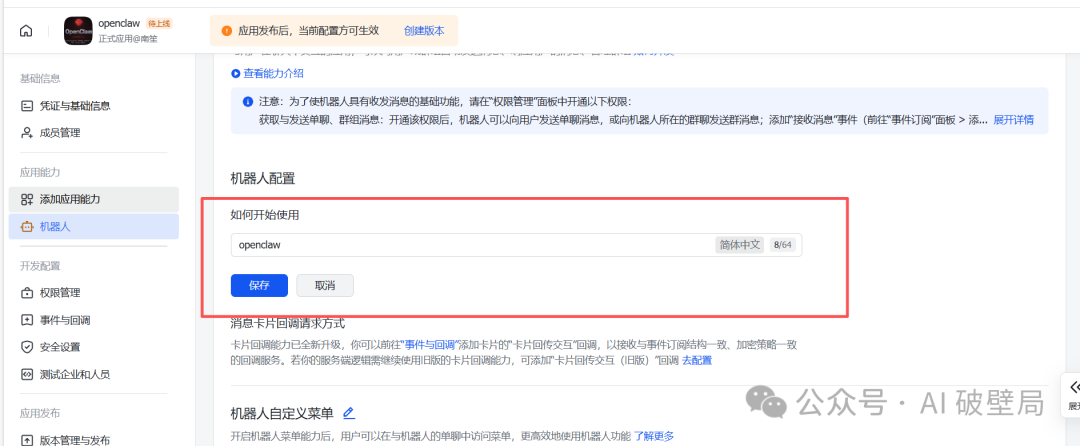Image resolution: width=1080 pixels, height=446 pixels.
Task: Click the robot icon beside 机器人
Action: [27, 226]
